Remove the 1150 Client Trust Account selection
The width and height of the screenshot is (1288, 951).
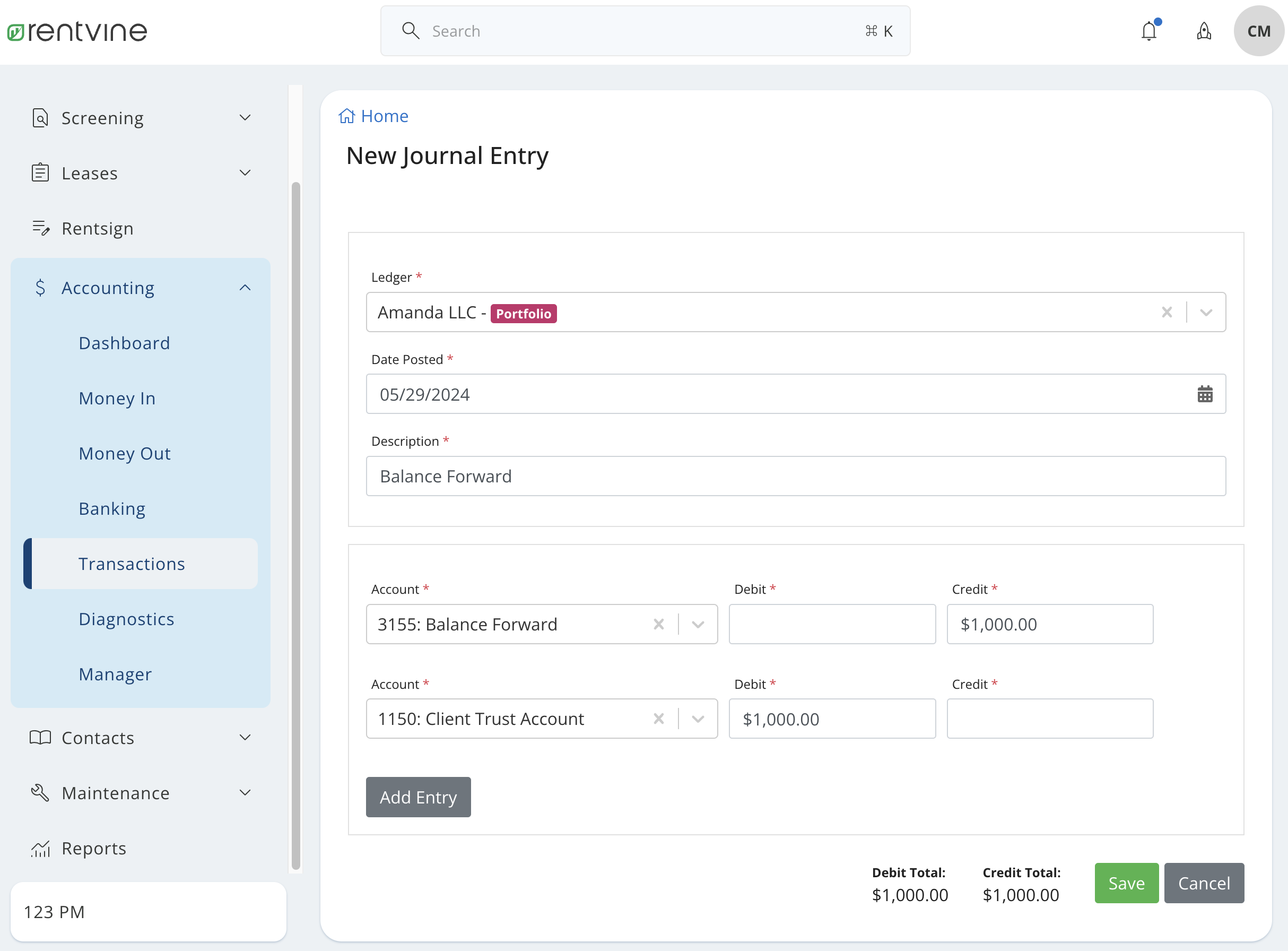[658, 719]
